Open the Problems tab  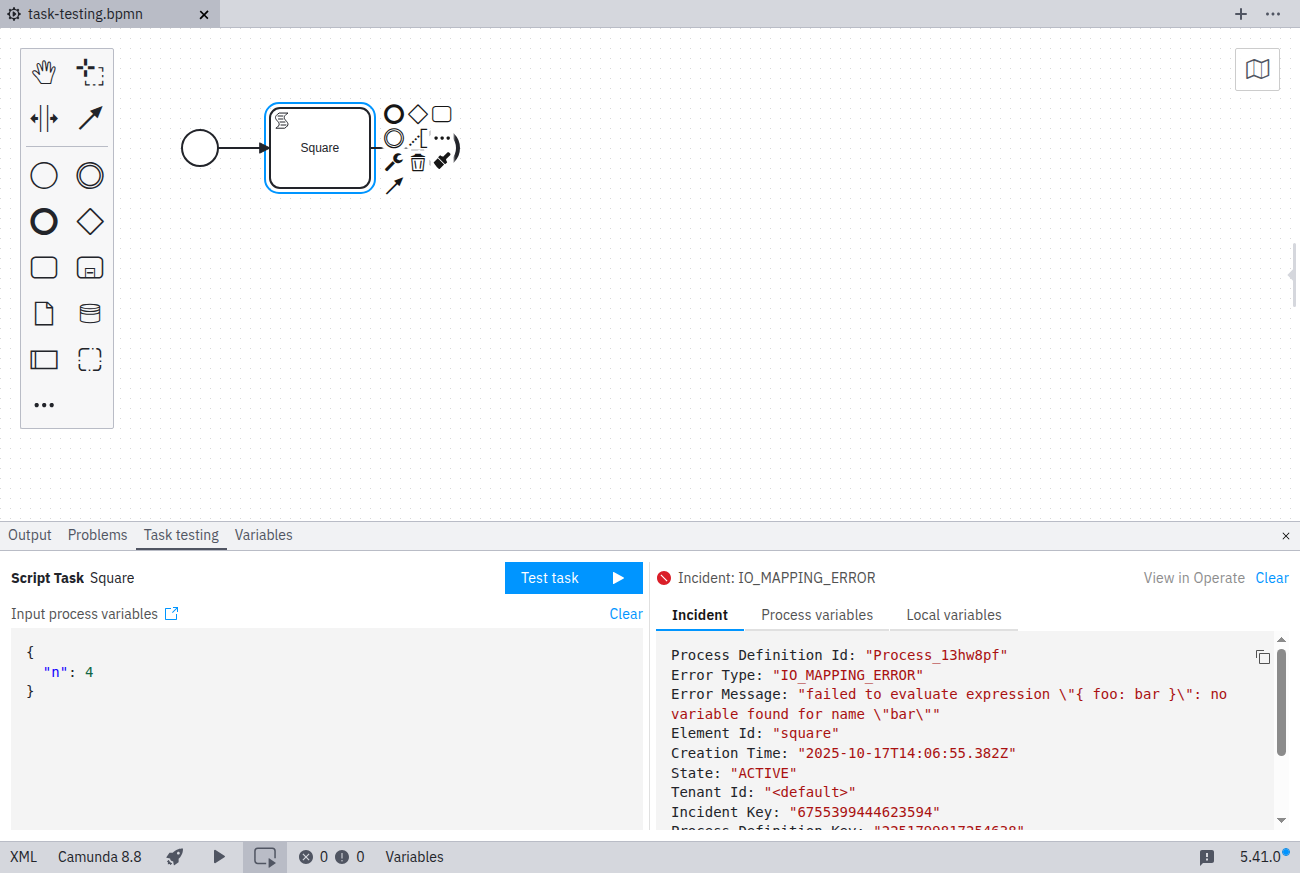[97, 535]
